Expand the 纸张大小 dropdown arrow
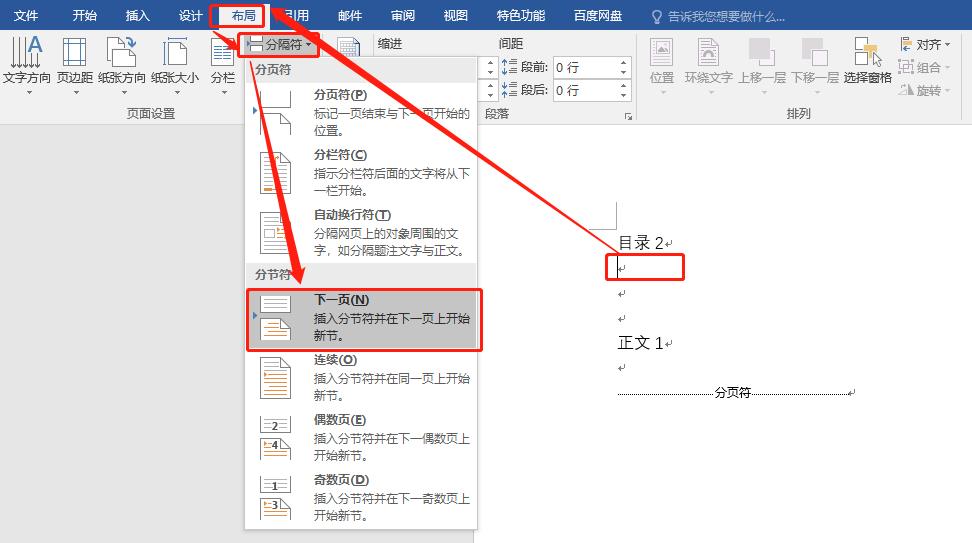Screen dimensions: 972x543 pos(177,93)
